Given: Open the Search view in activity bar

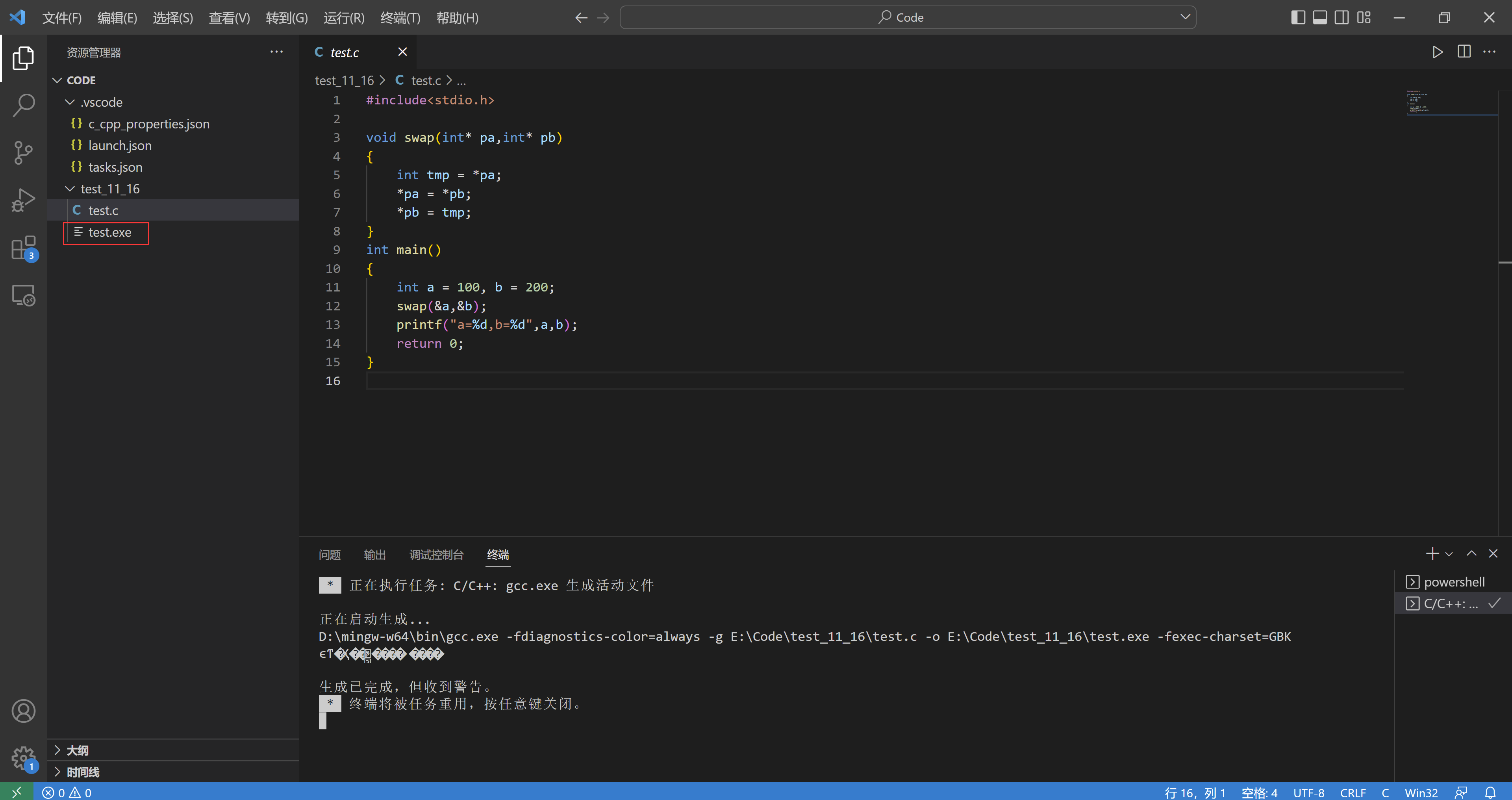Looking at the screenshot, I should 24,105.
